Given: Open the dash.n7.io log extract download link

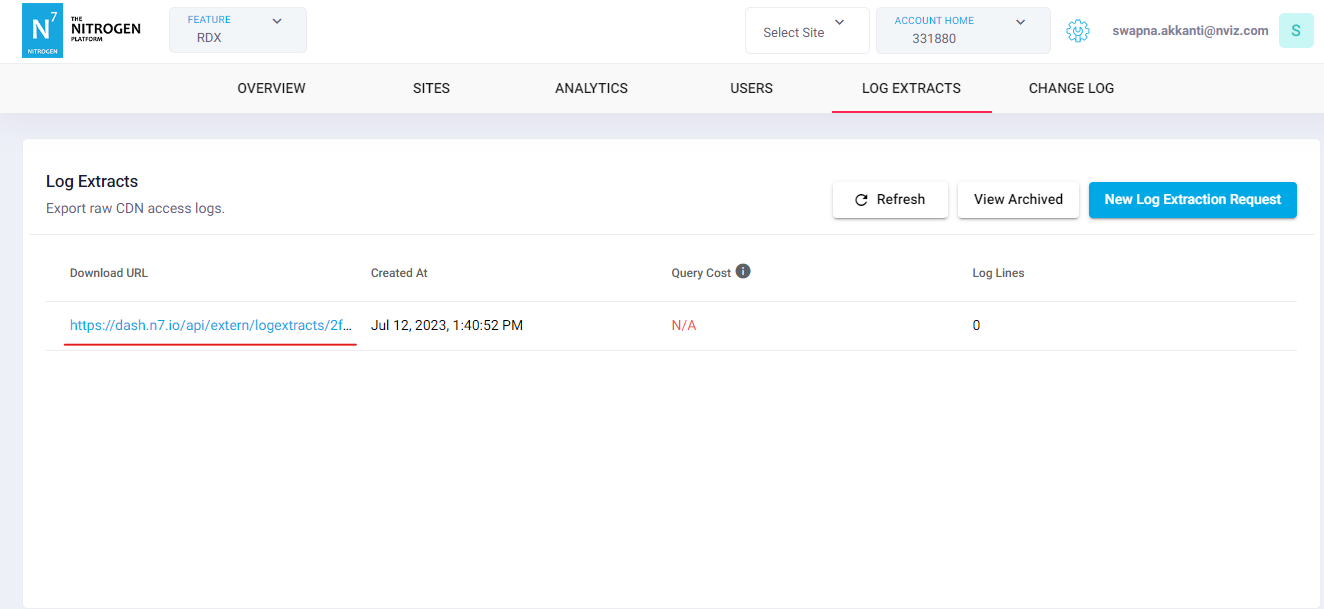Looking at the screenshot, I should click(x=210, y=325).
